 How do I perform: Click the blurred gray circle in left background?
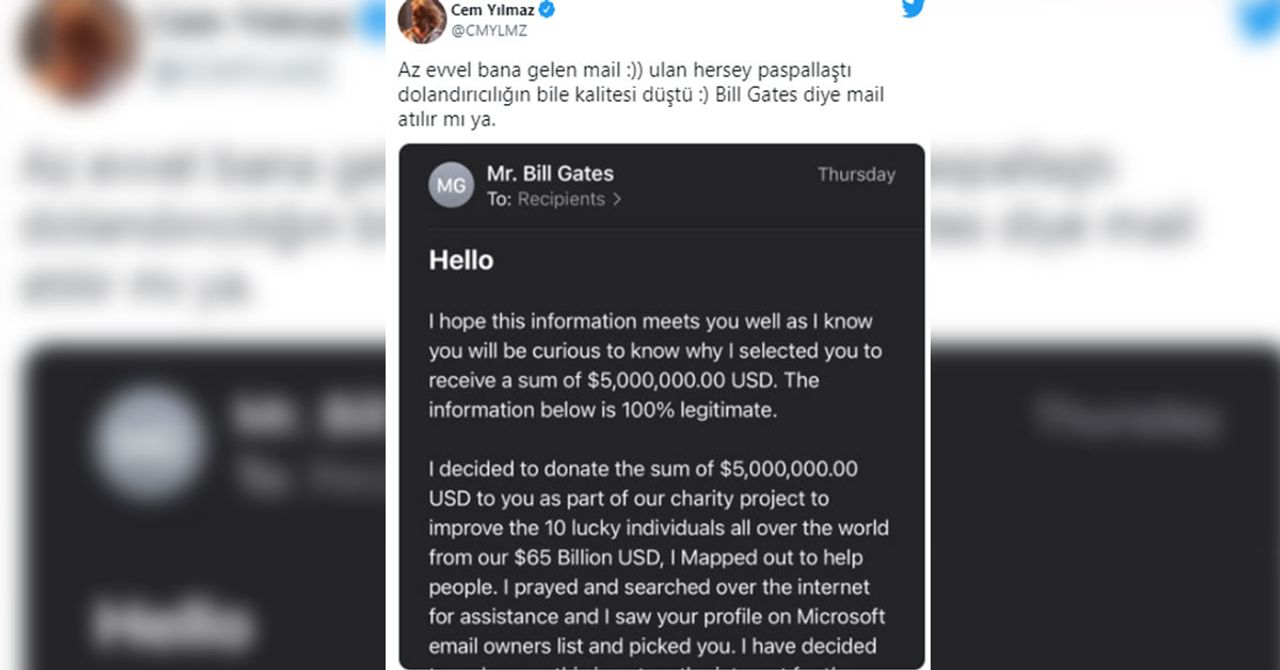[150, 444]
